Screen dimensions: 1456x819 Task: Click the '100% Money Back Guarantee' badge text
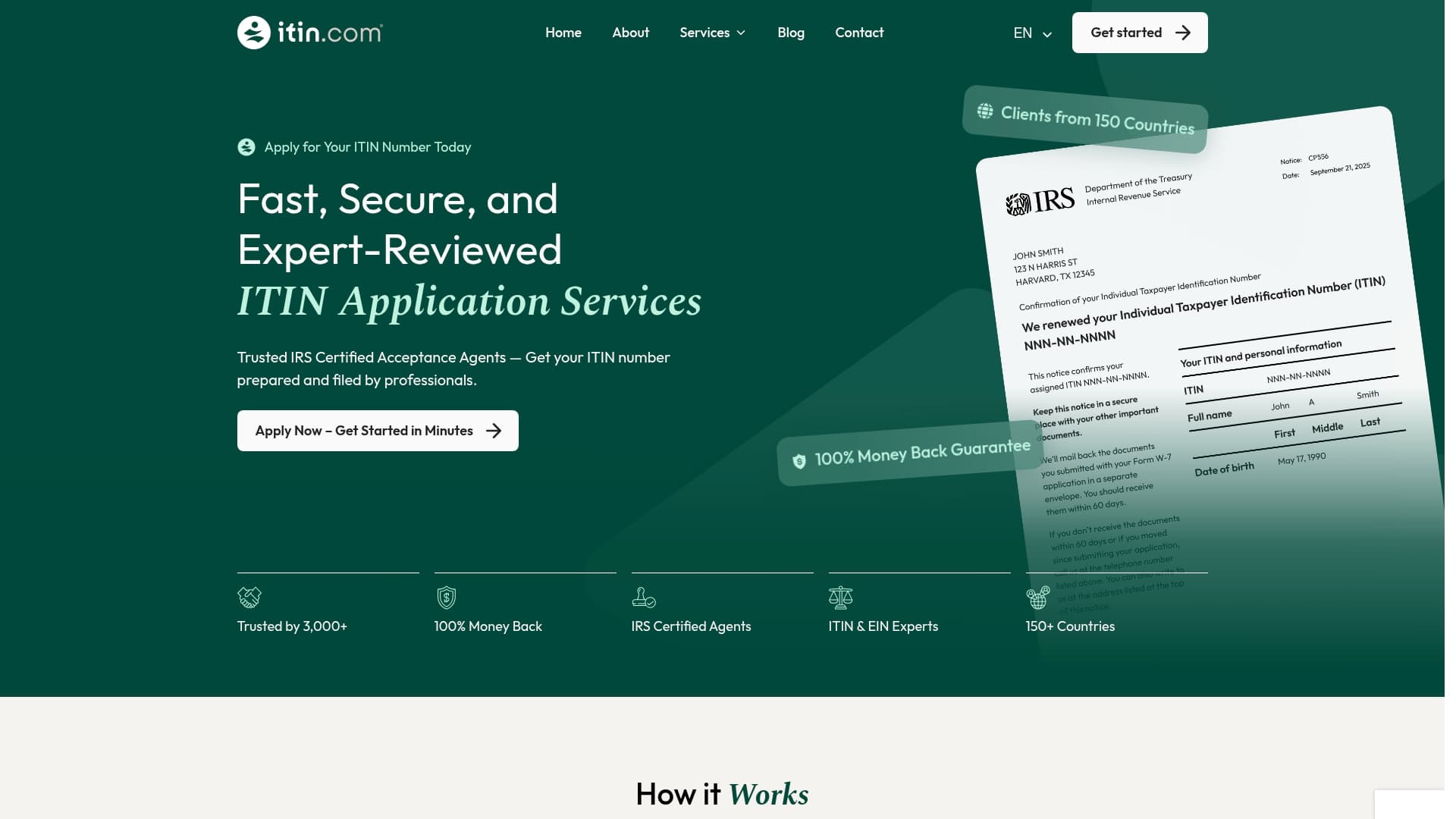pos(922,453)
